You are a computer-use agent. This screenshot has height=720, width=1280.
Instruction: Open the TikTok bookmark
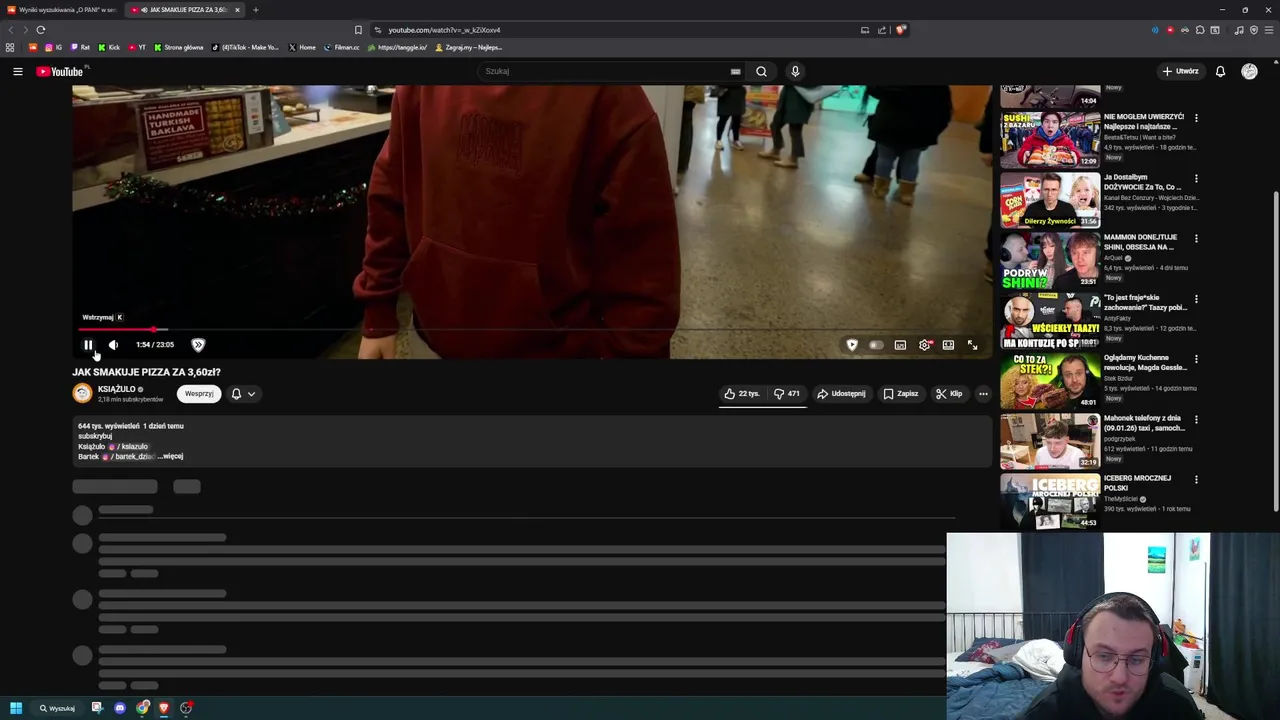pos(246,47)
